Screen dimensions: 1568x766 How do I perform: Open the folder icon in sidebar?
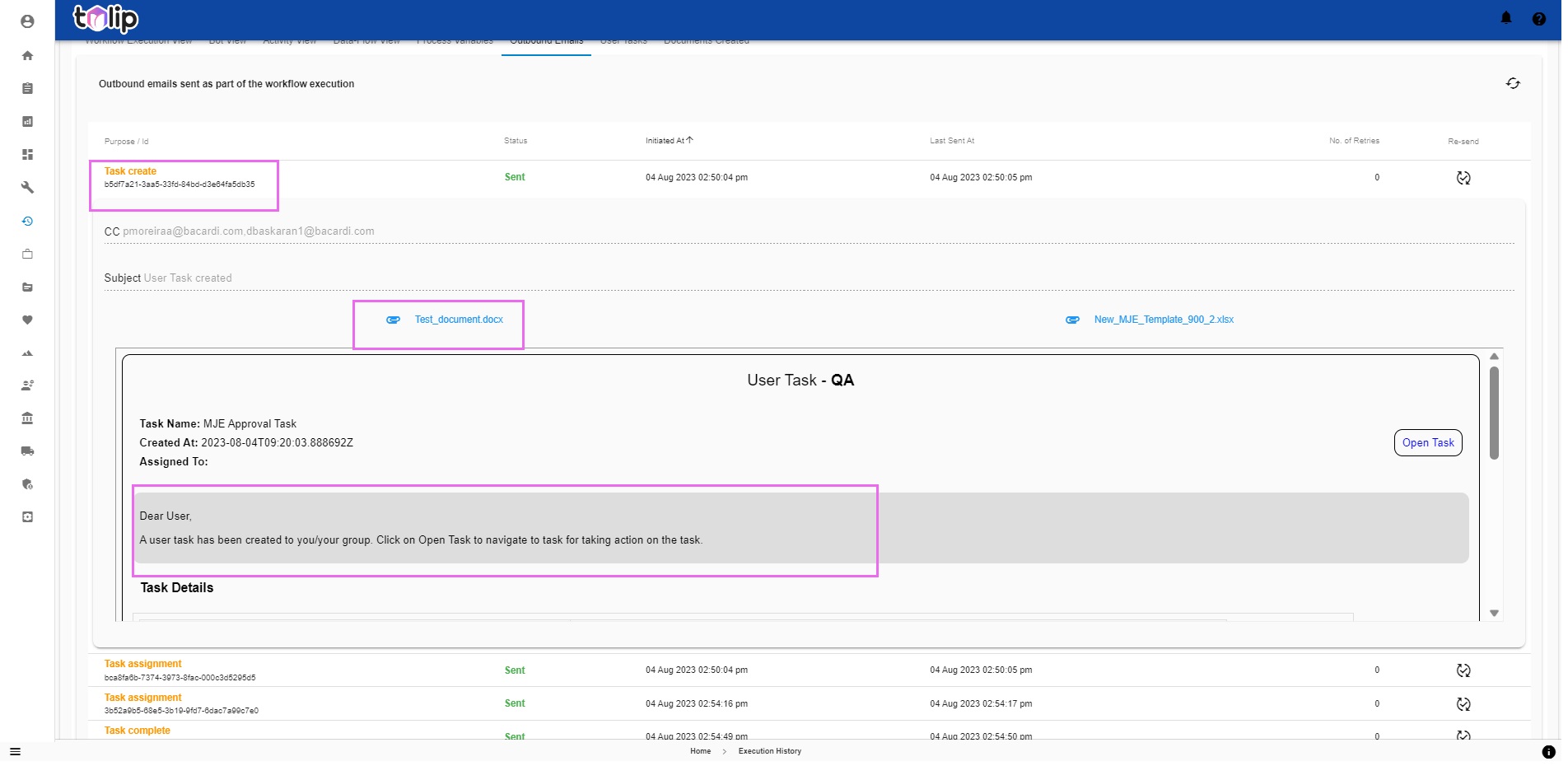pos(27,287)
